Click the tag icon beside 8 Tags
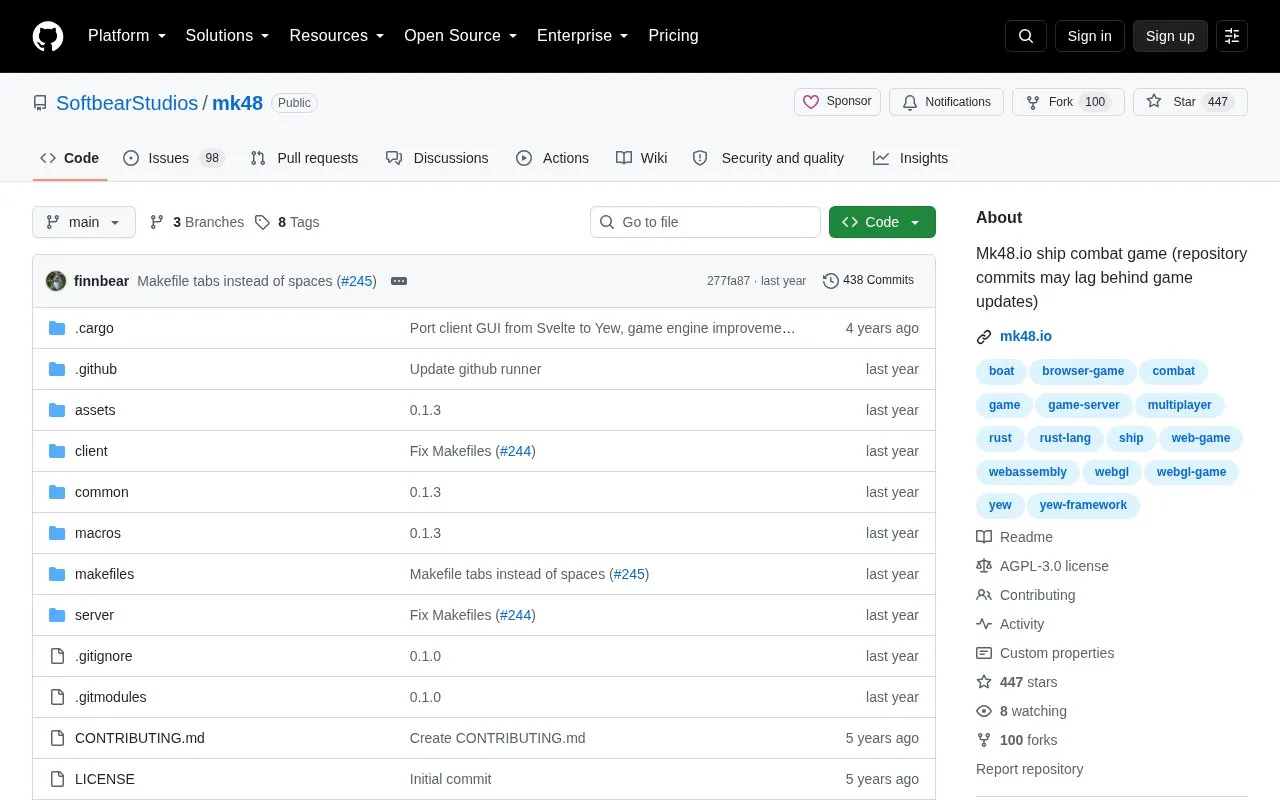This screenshot has height=800, width=1280. [x=262, y=222]
